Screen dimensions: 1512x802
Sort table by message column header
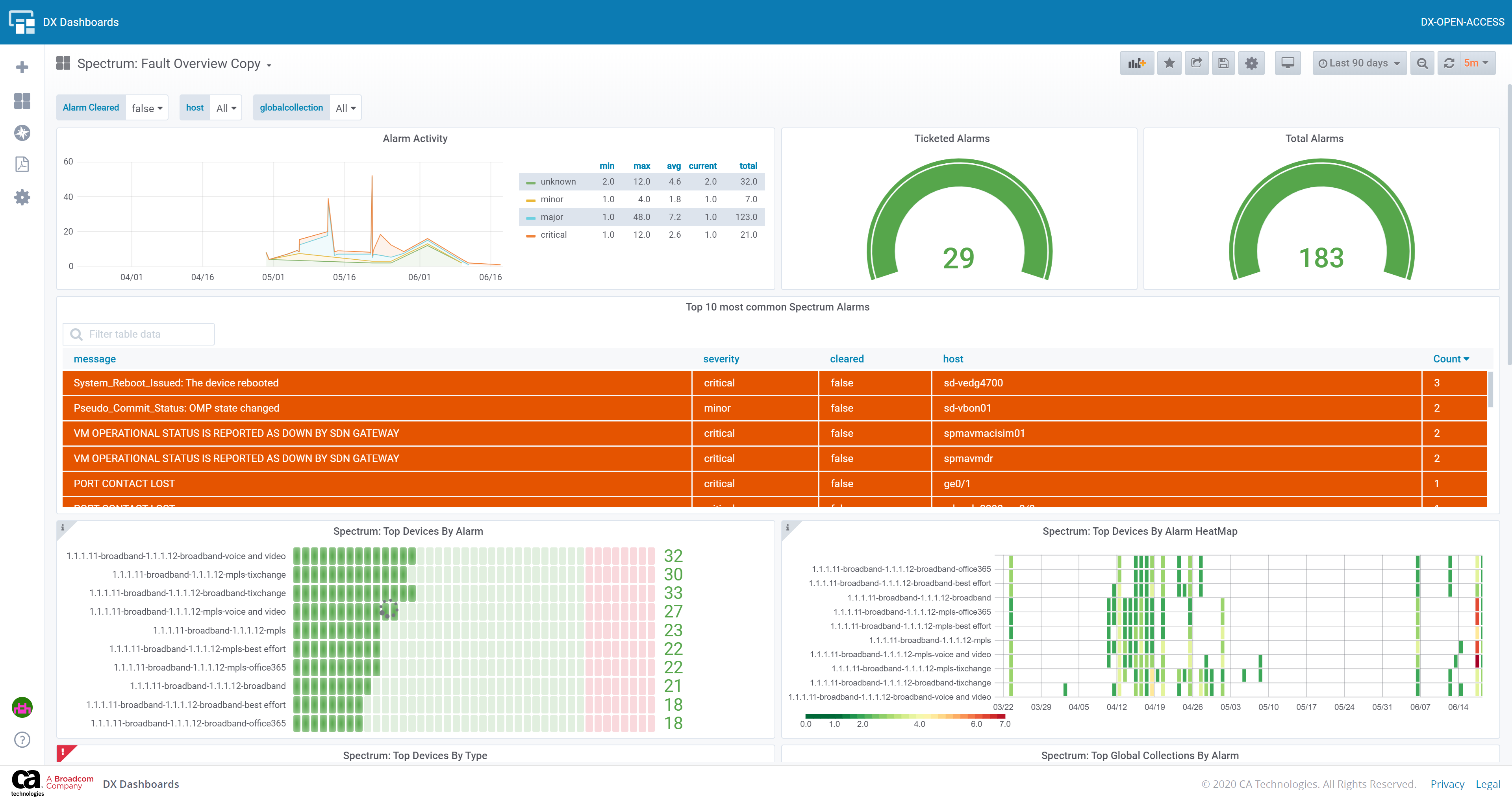(94, 359)
